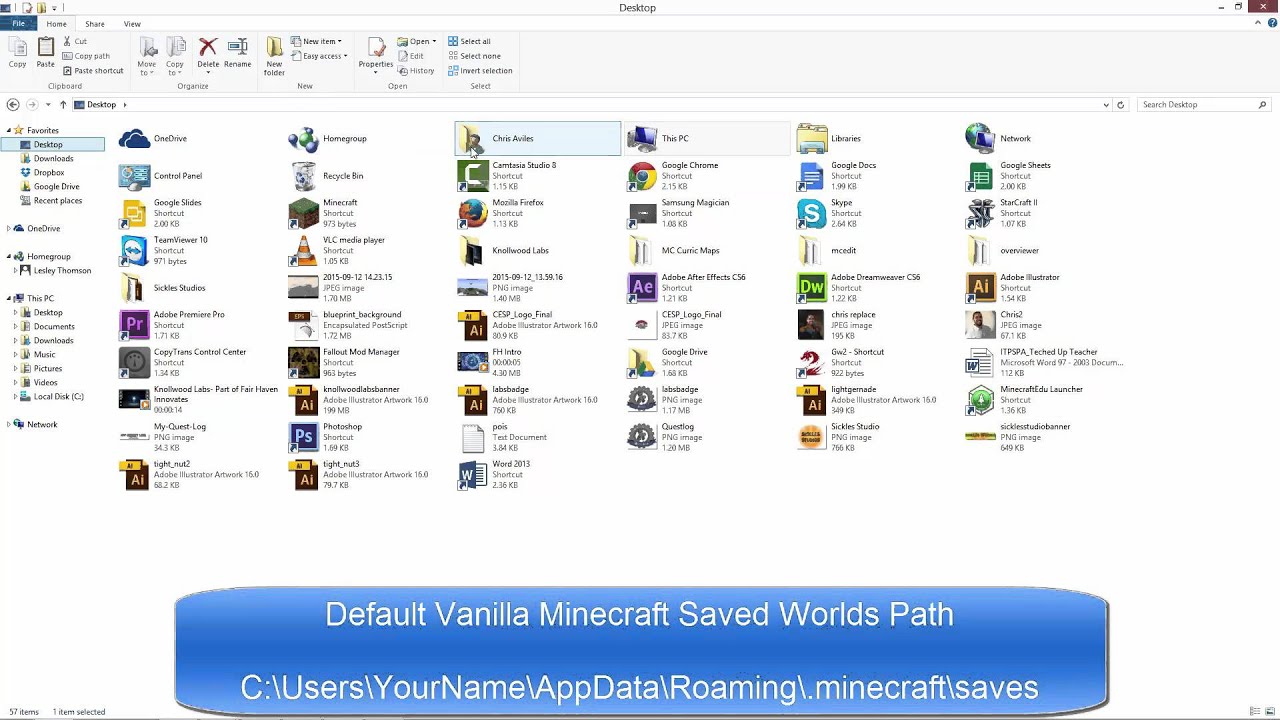The height and width of the screenshot is (720, 1280).
Task: Click Select all in ribbon
Action: (469, 42)
